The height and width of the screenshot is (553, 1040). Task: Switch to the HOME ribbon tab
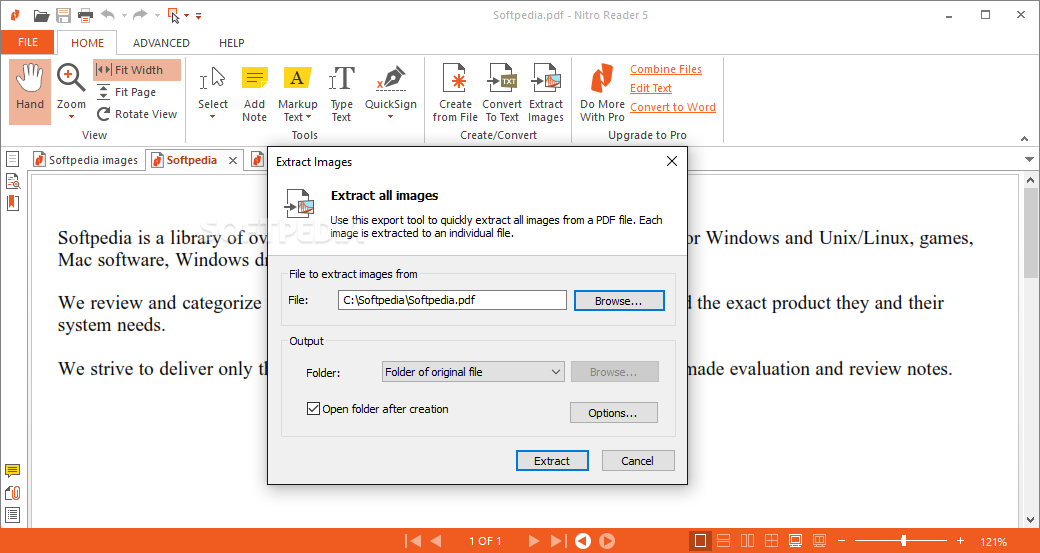tap(88, 43)
